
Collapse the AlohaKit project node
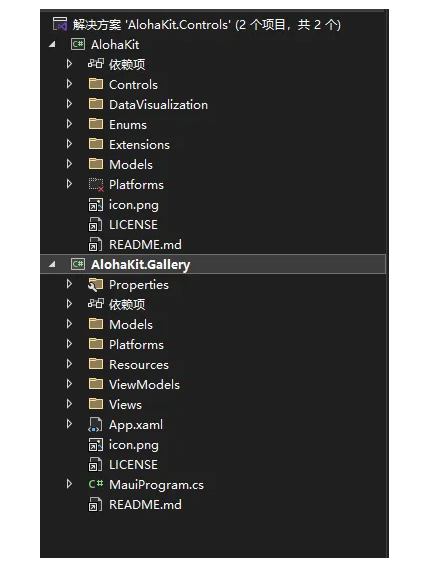click(52, 45)
